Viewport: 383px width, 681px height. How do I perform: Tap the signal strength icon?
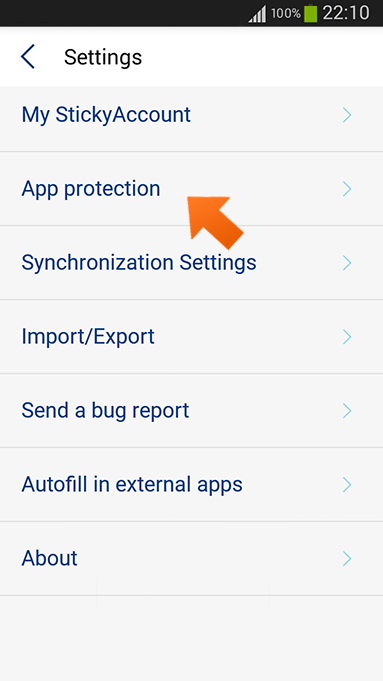click(x=257, y=15)
